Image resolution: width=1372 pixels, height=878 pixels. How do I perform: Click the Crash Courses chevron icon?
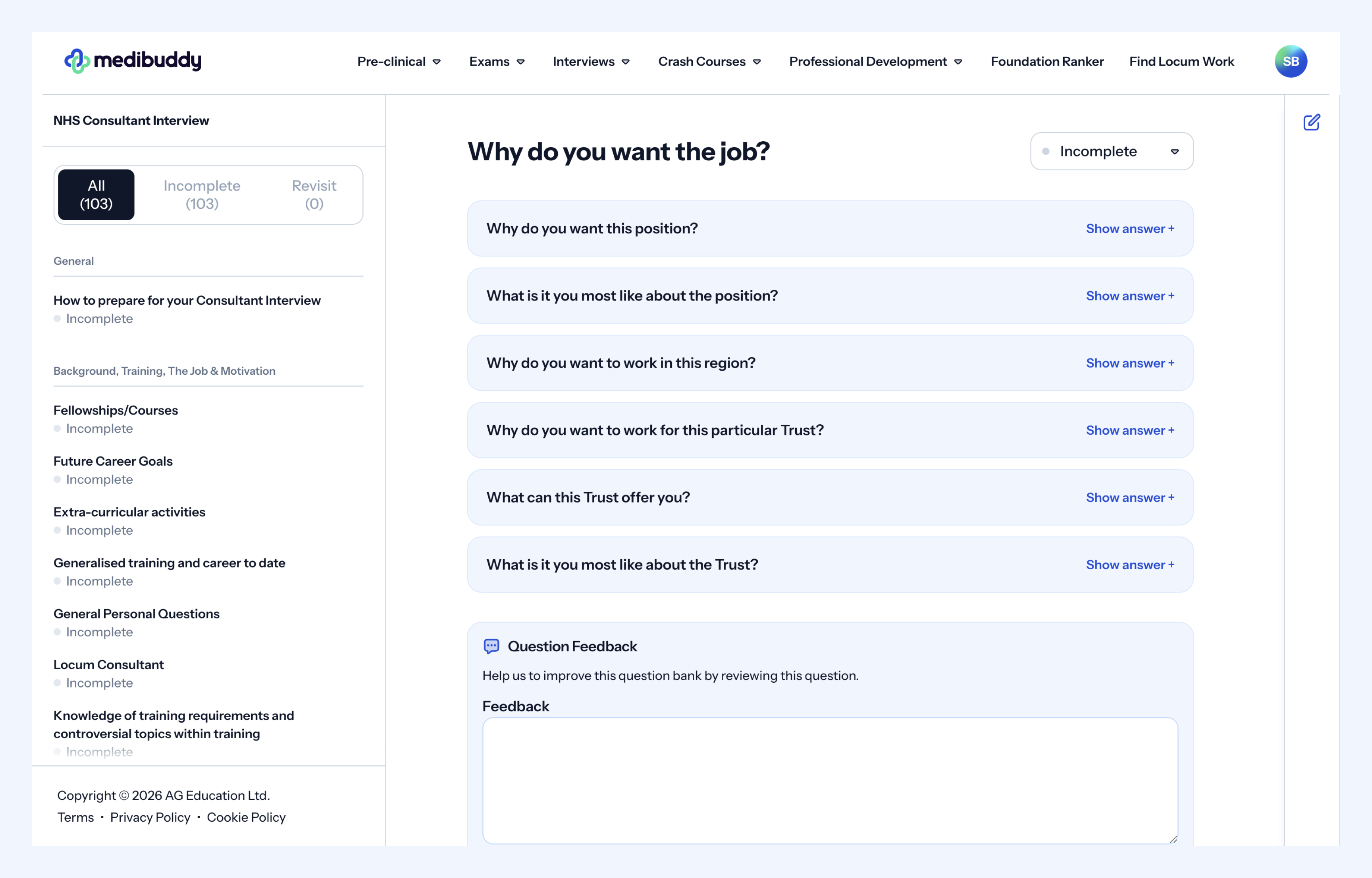[x=757, y=62]
